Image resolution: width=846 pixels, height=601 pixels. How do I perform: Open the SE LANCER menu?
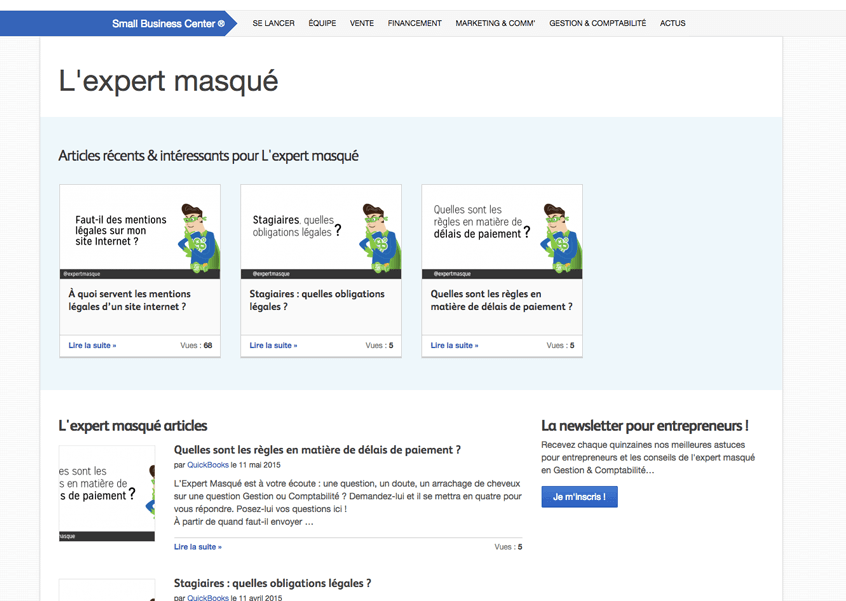pyautogui.click(x=274, y=23)
